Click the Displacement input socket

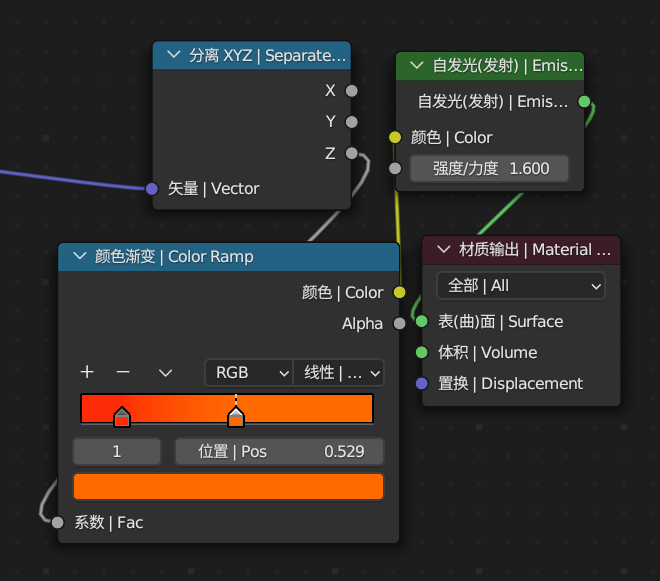tap(422, 383)
